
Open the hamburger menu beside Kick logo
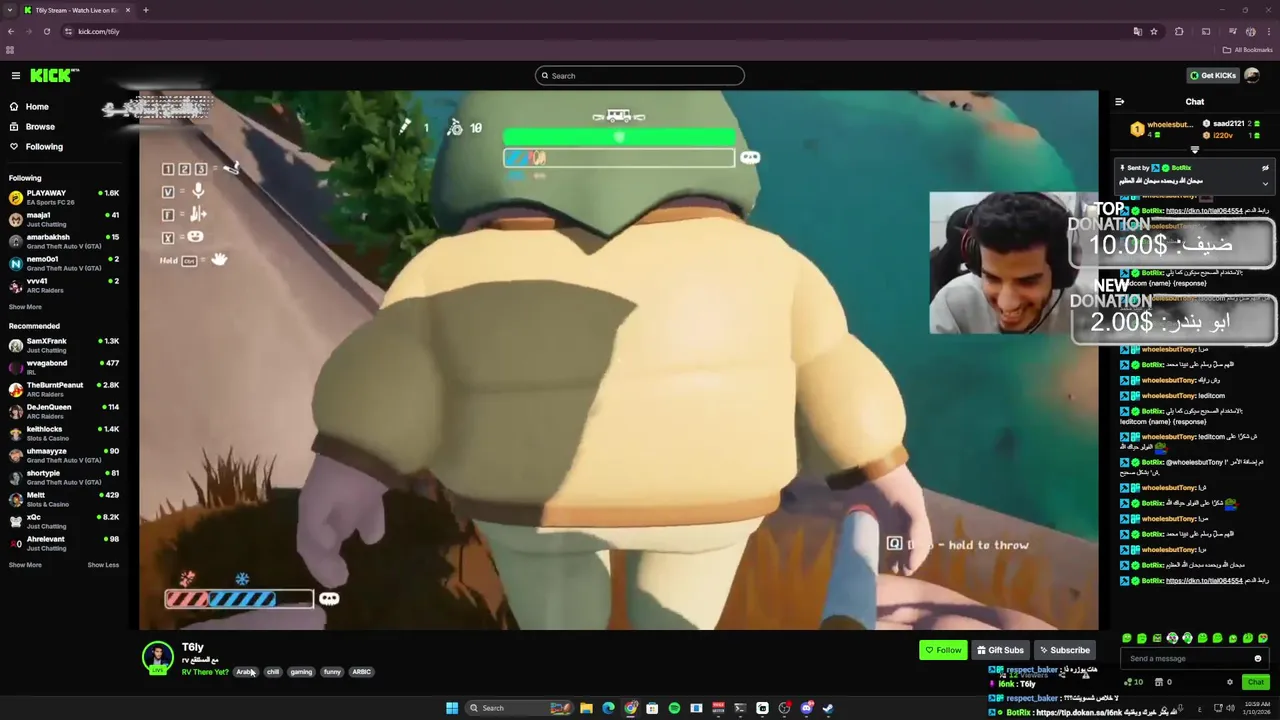(15, 76)
